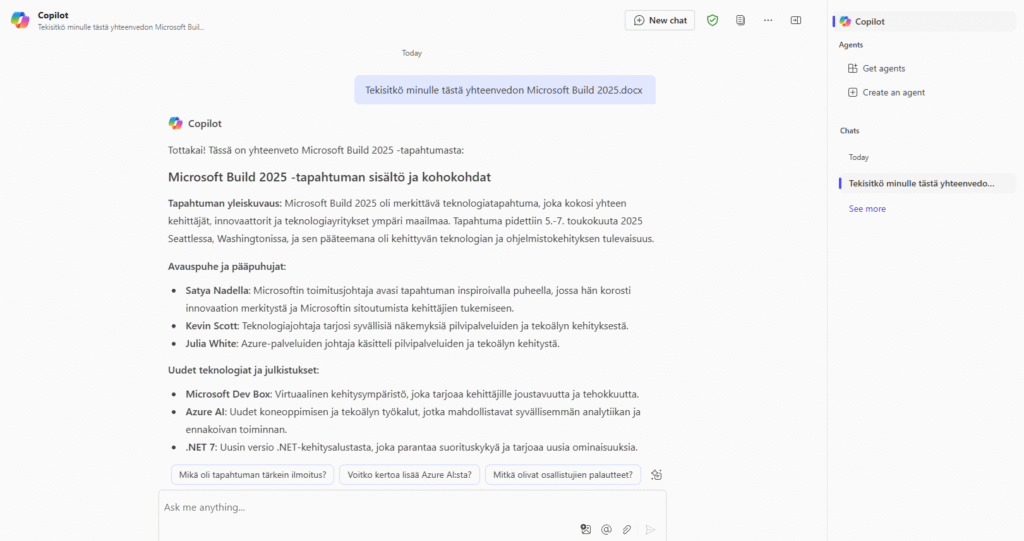Open the notebook pages icon in header
Screen dimensions: 1024x541
pyautogui.click(x=740, y=20)
